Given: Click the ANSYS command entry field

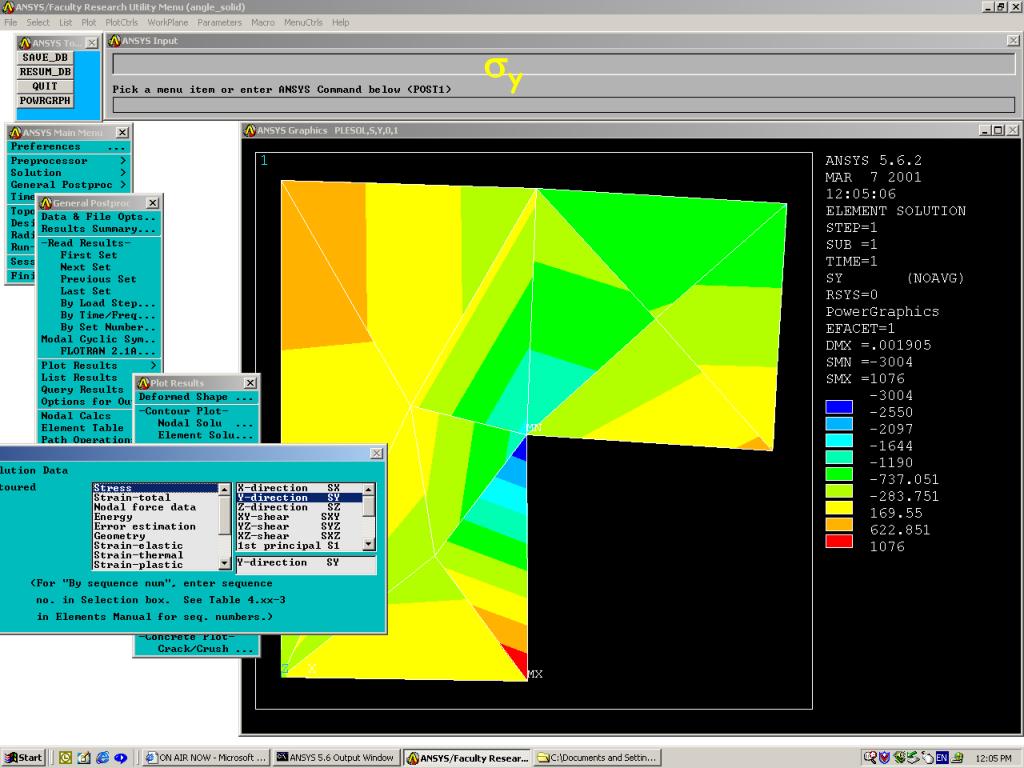Looking at the screenshot, I should pyautogui.click(x=564, y=105).
